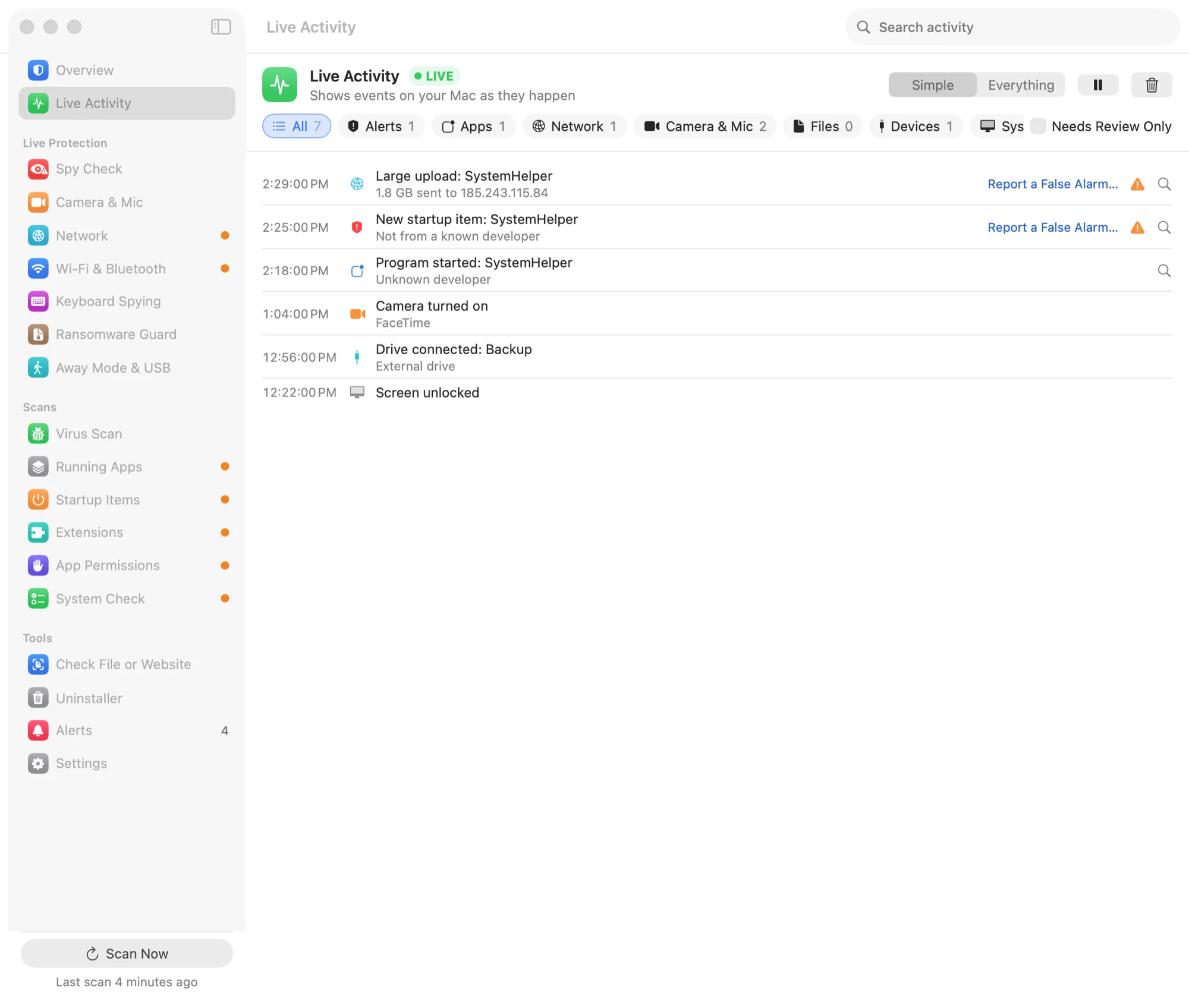Screen dimensions: 1189x1008
Task: Filter events by Apps
Action: tap(474, 126)
